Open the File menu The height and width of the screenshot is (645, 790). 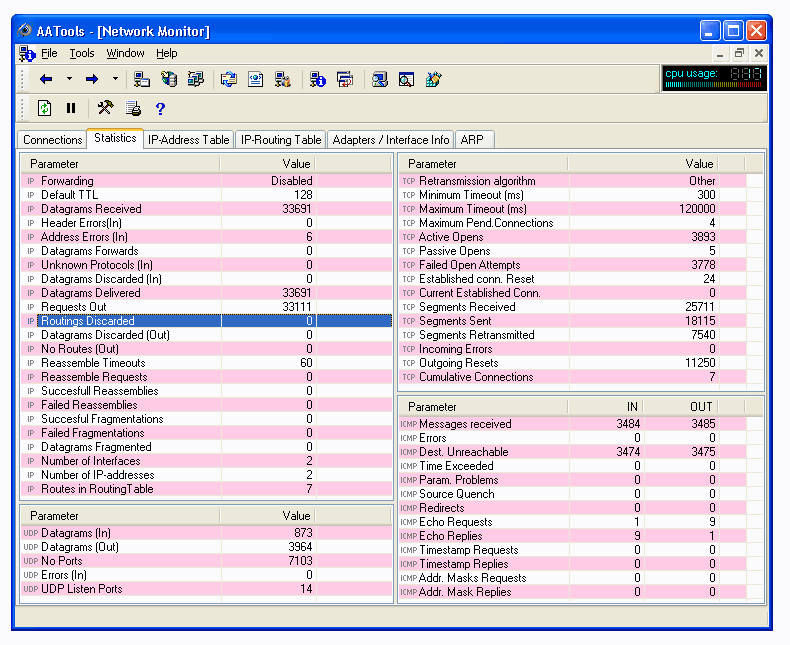[x=49, y=53]
